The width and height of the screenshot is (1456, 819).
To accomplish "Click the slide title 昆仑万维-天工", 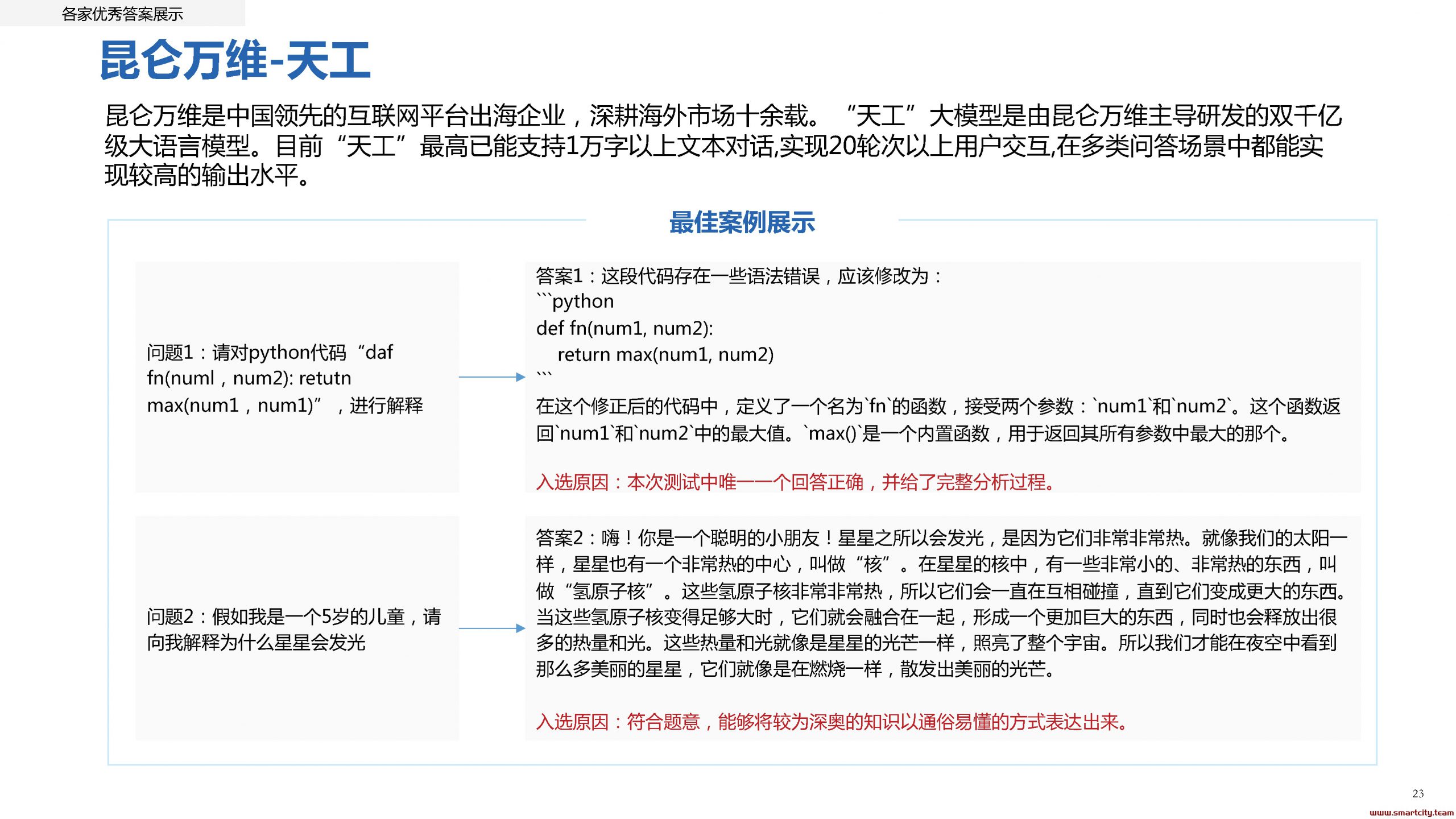I will [x=235, y=60].
